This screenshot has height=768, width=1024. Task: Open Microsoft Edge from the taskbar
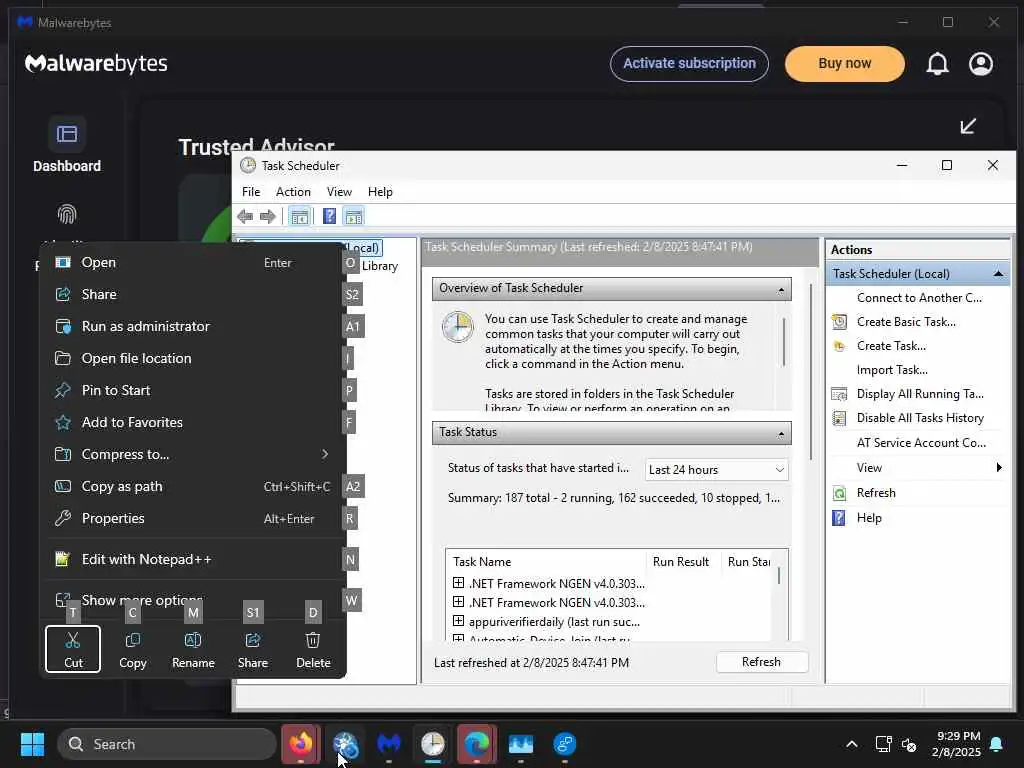click(477, 744)
